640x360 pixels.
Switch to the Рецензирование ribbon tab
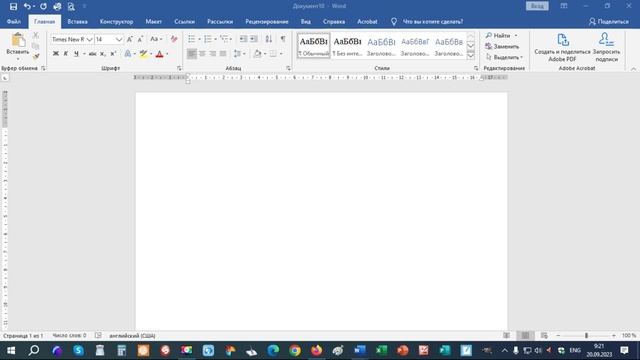(x=267, y=22)
